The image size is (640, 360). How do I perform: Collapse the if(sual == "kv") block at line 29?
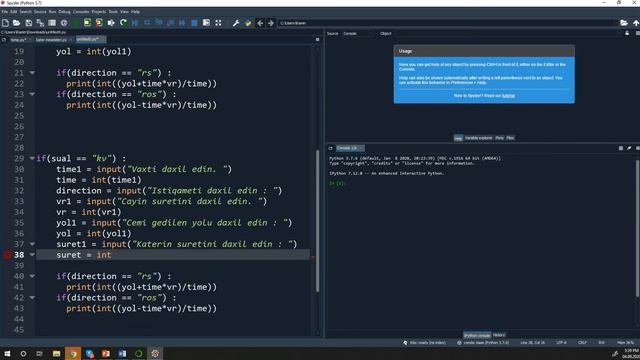pos(32,158)
